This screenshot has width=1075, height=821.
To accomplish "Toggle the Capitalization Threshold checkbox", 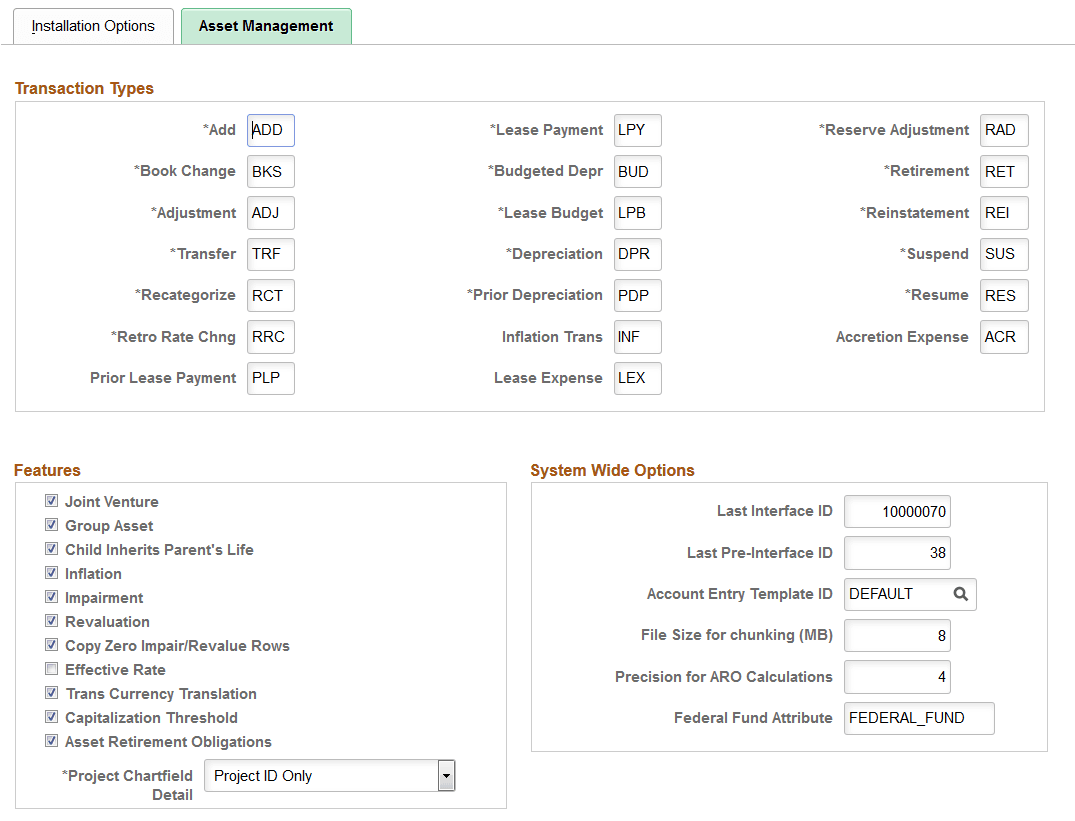I will (x=51, y=717).
